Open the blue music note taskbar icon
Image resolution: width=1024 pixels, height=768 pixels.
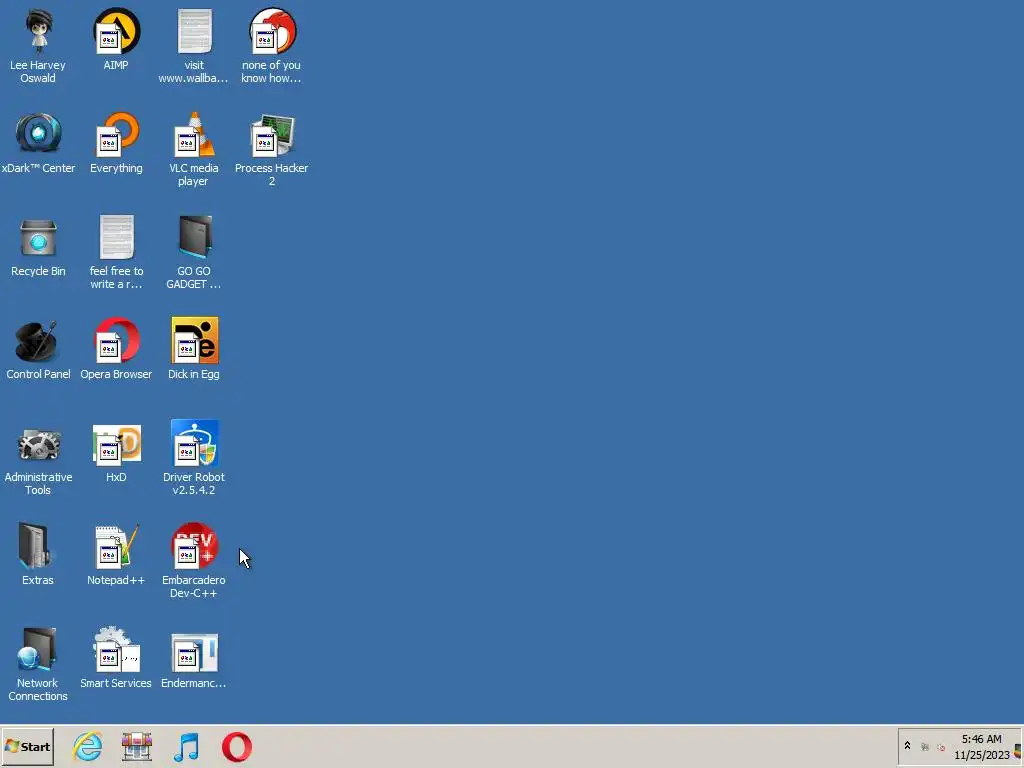coord(187,746)
